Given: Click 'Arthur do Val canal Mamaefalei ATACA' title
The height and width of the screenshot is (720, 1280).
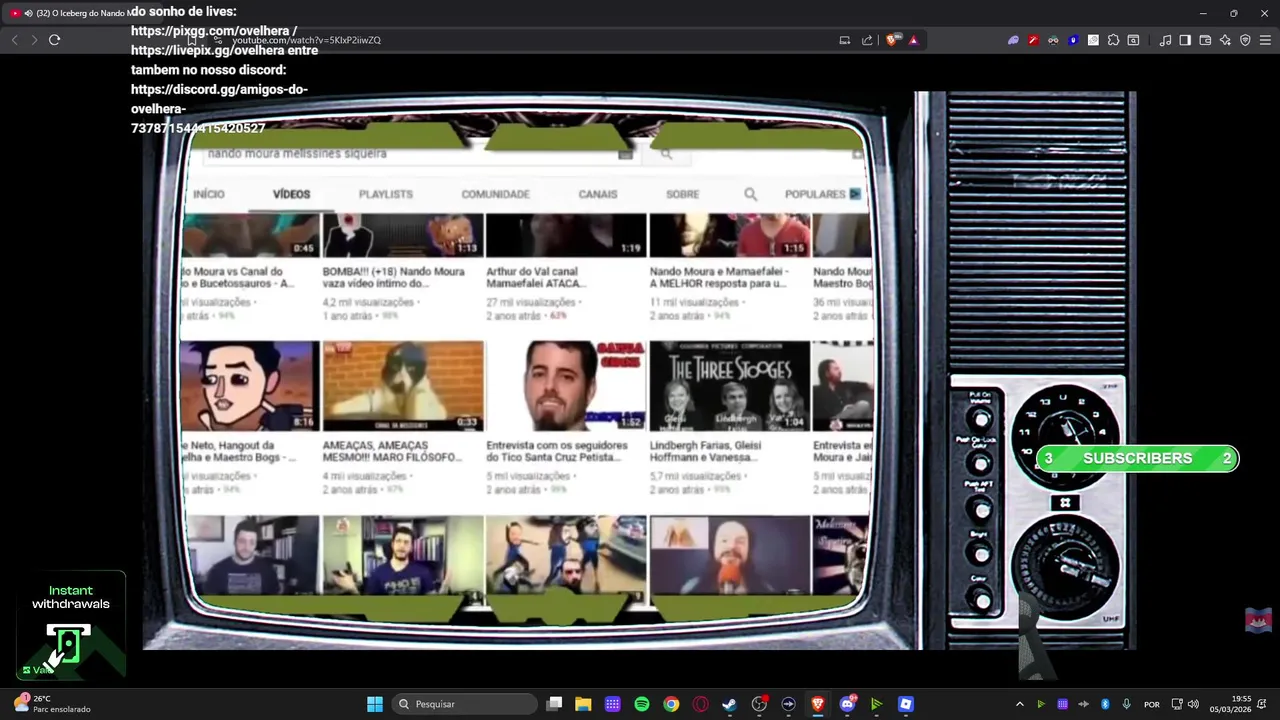Looking at the screenshot, I should pyautogui.click(x=535, y=277).
